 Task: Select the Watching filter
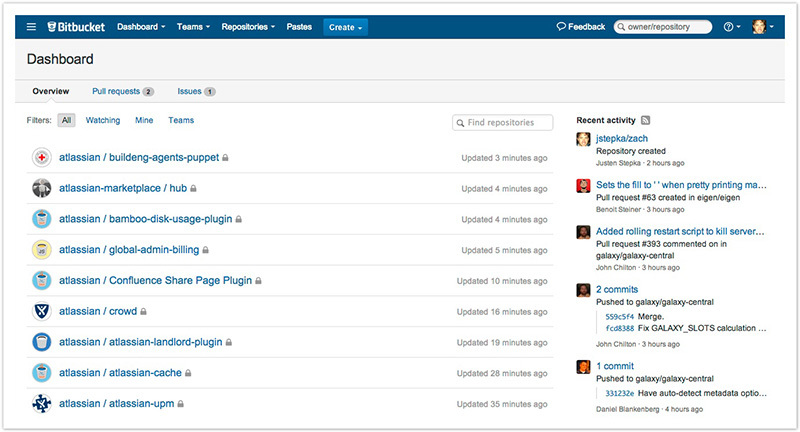click(103, 120)
